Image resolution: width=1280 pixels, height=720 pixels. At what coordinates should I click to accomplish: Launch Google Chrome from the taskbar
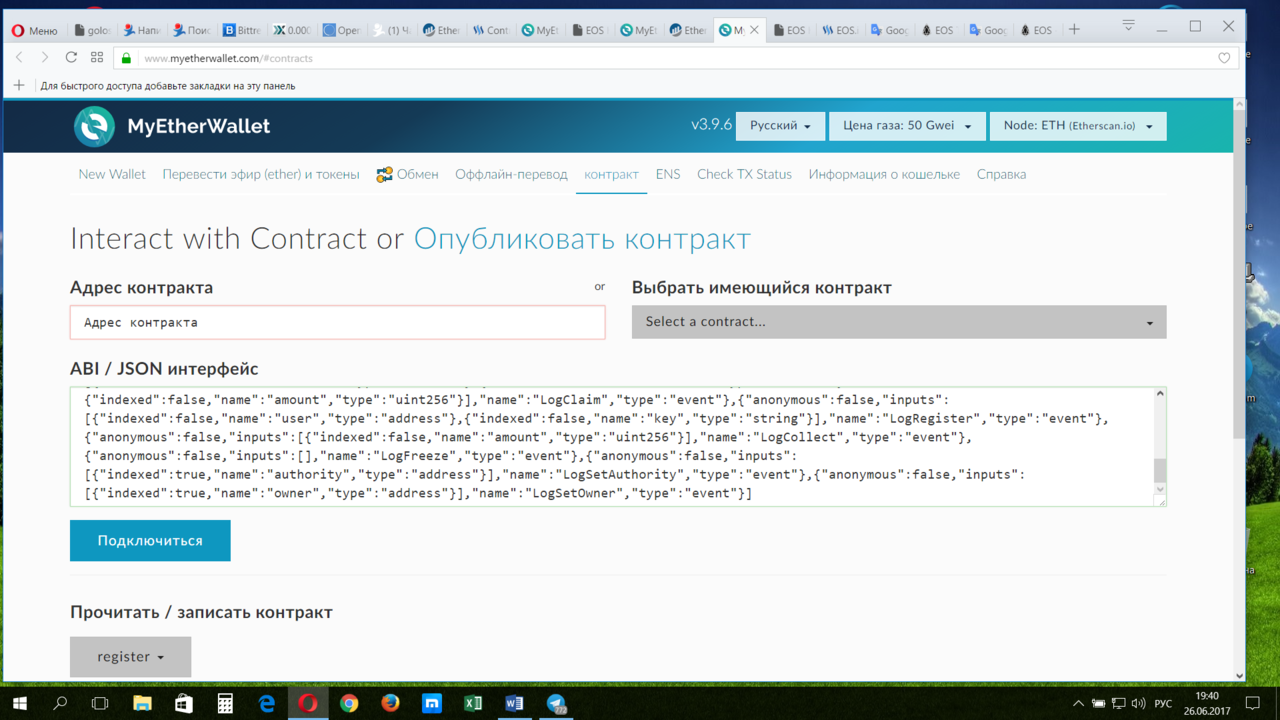349,704
